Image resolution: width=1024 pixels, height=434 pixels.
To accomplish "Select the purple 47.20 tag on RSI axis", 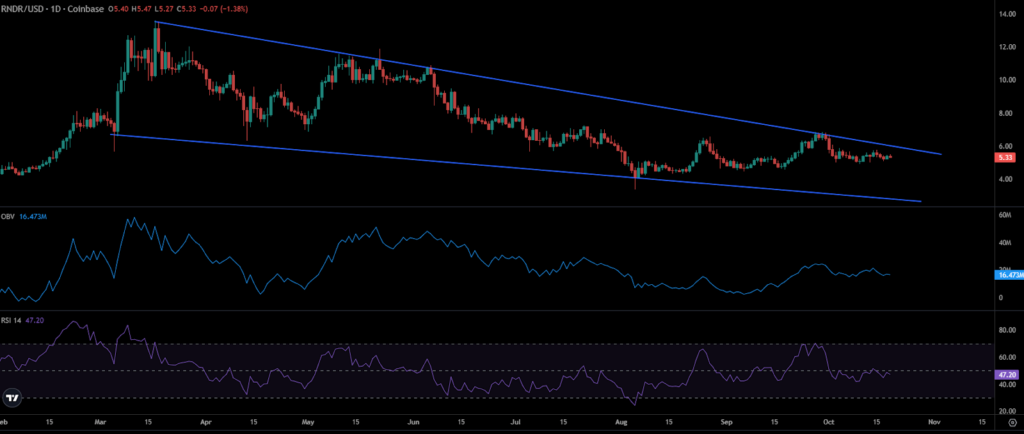I will [x=1006, y=375].
